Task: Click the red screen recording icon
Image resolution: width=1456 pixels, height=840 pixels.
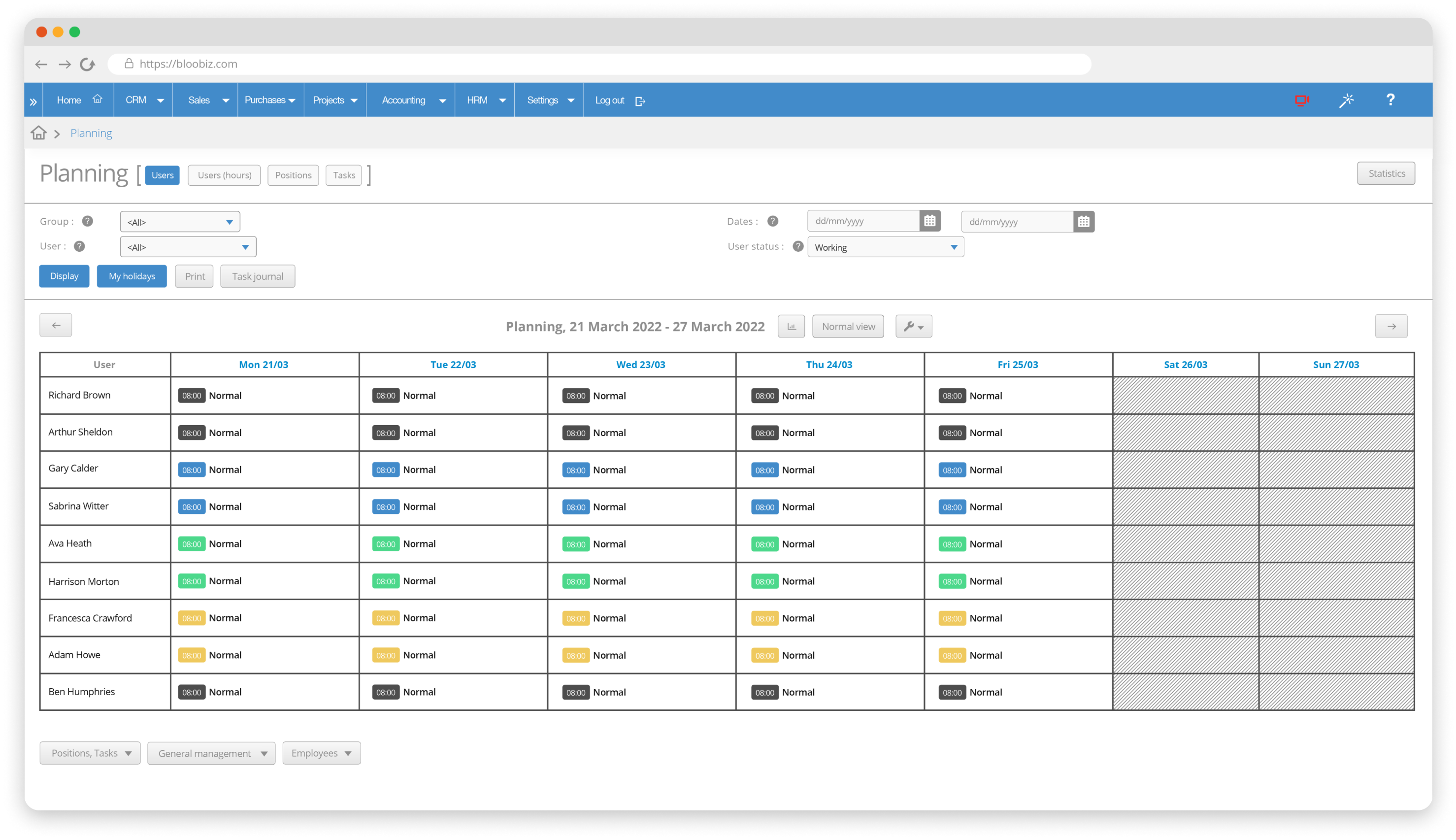Action: pyautogui.click(x=1301, y=101)
